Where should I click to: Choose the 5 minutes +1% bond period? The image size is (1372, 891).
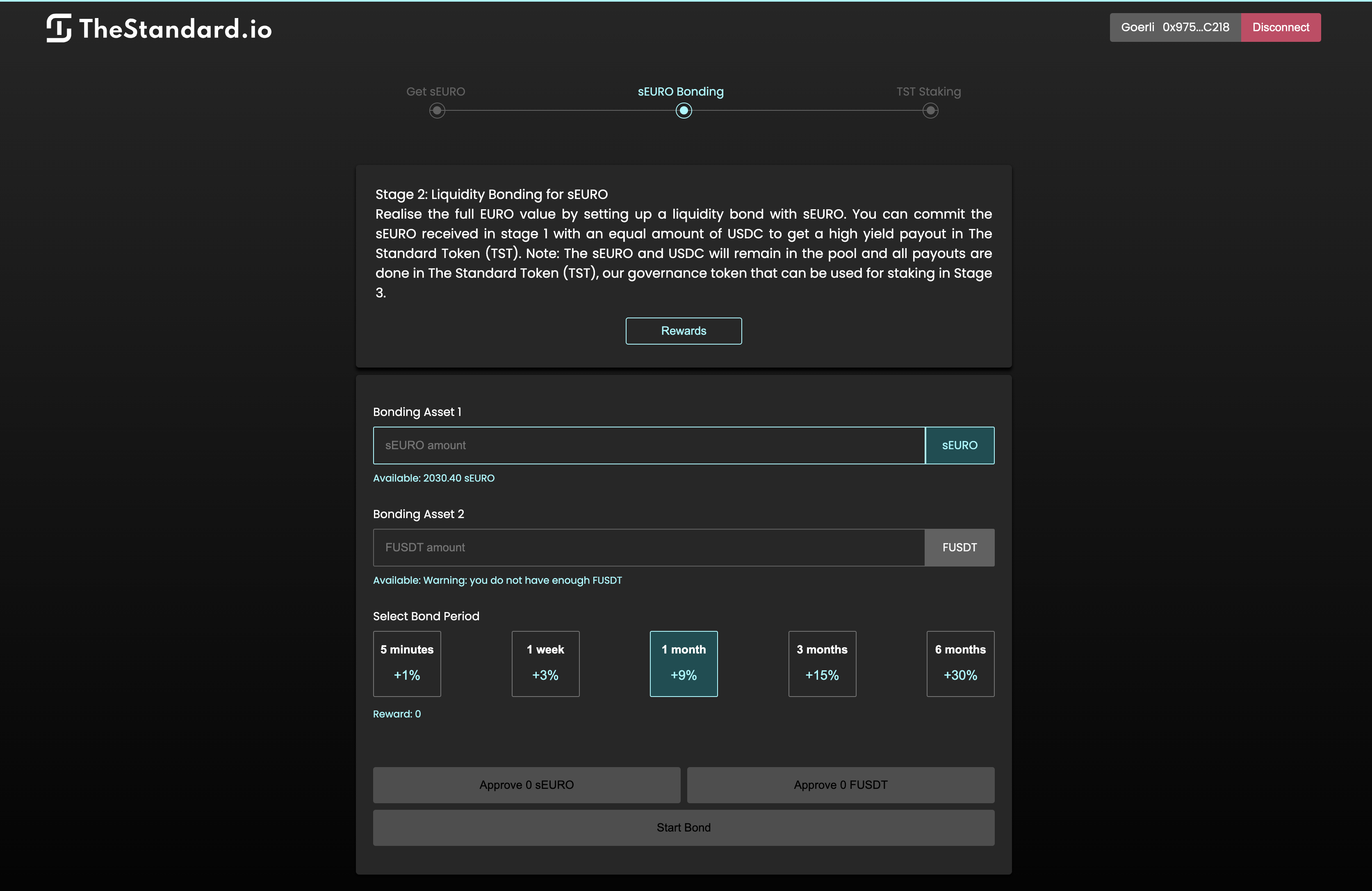[x=407, y=664]
